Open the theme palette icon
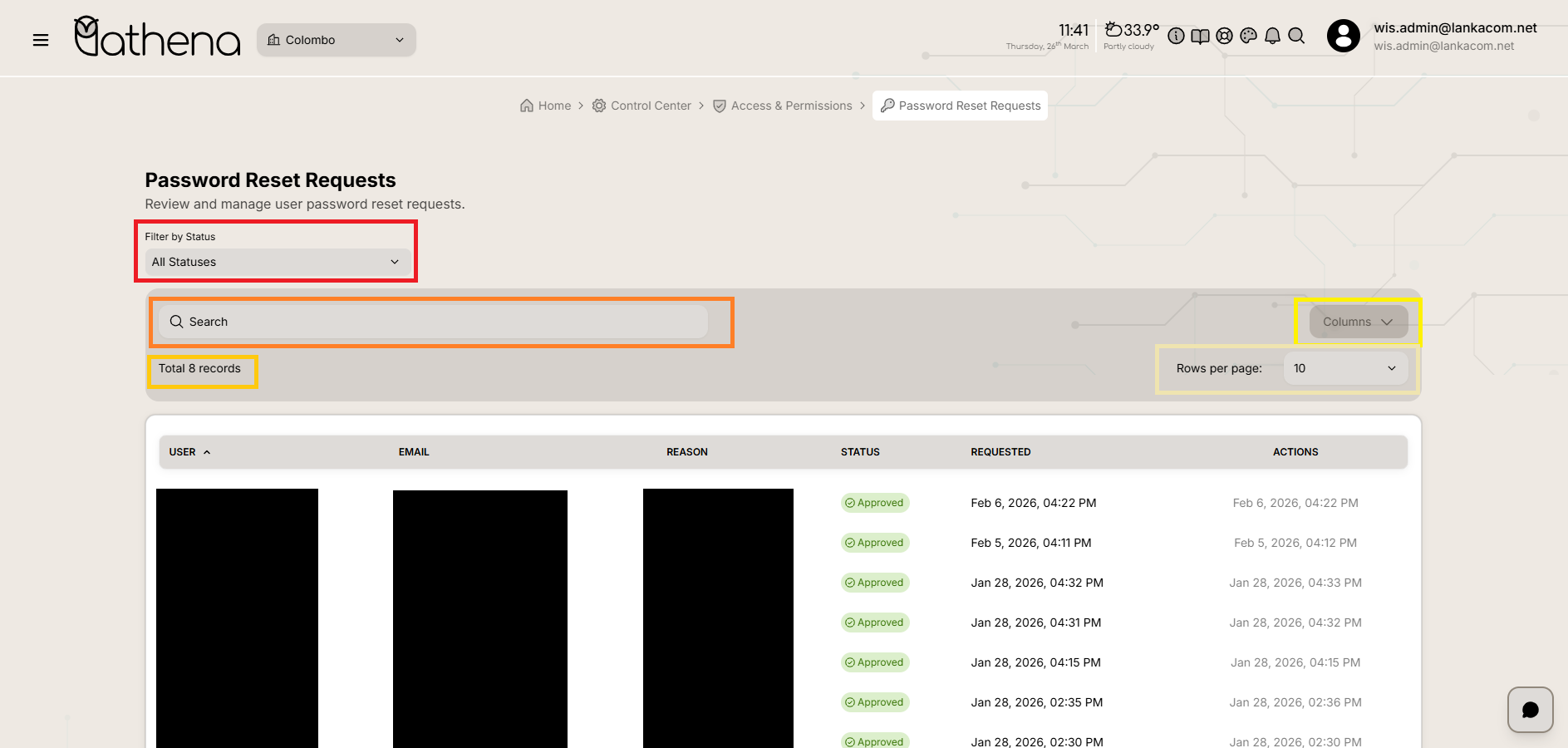Image resolution: width=1568 pixels, height=748 pixels. [1248, 36]
